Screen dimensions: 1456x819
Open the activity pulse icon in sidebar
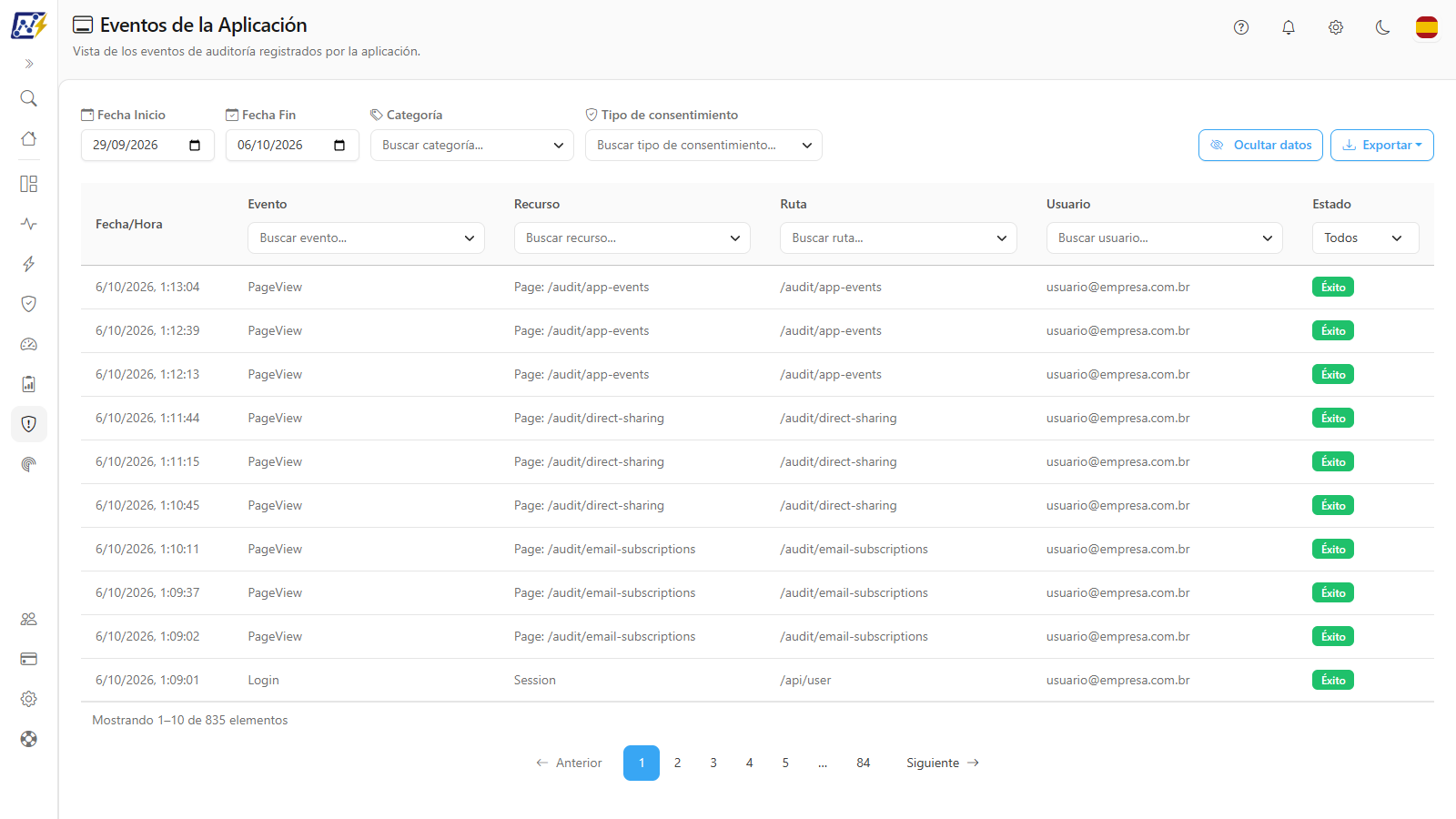coord(29,224)
